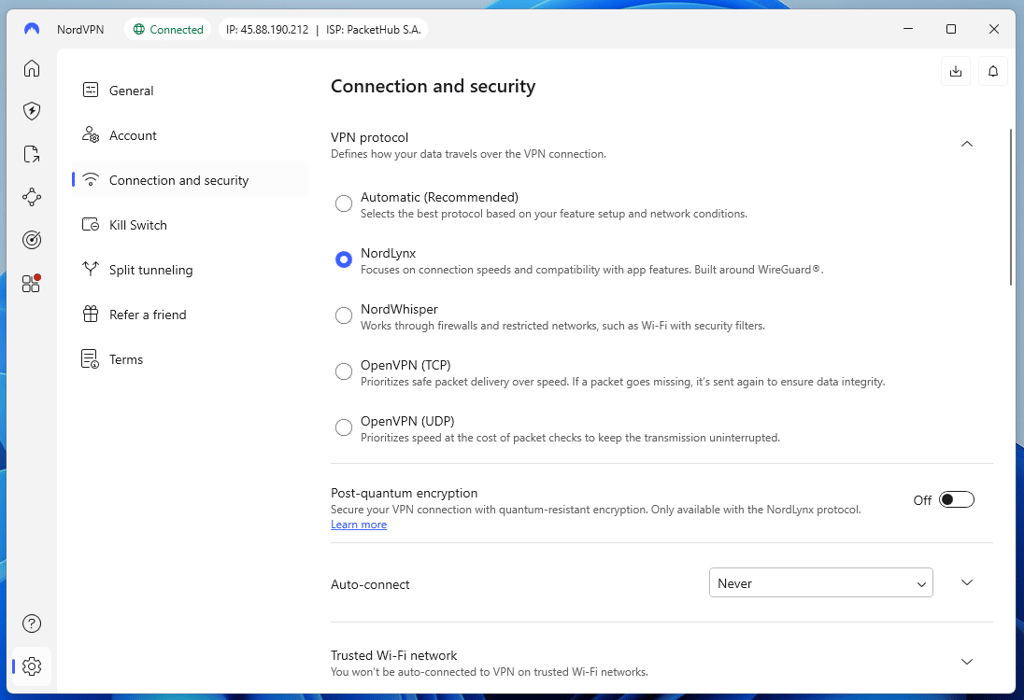
Task: Click Refer a friend gift icon
Action: tap(91, 314)
